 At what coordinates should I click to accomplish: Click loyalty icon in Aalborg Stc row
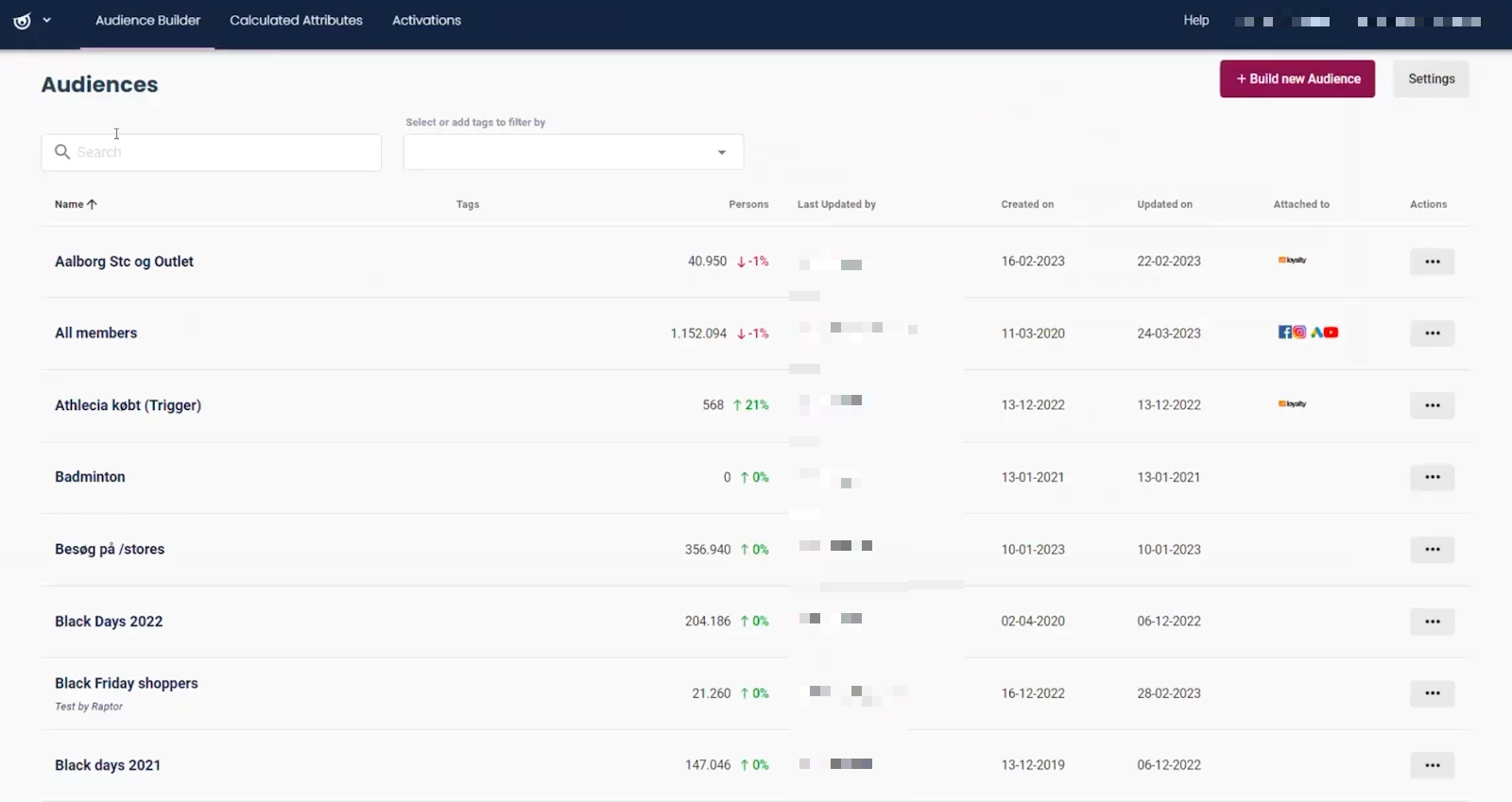[1292, 260]
